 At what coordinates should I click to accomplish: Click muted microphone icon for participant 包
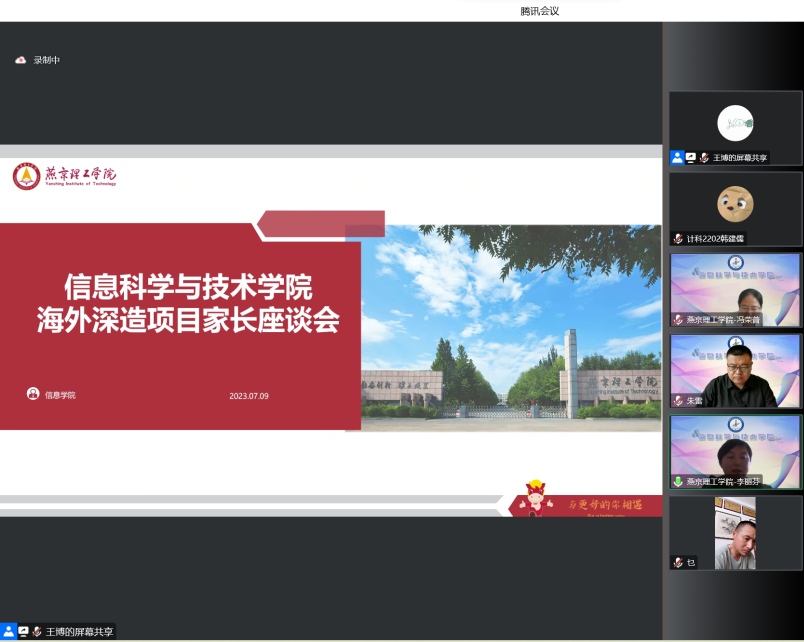pyautogui.click(x=678, y=563)
